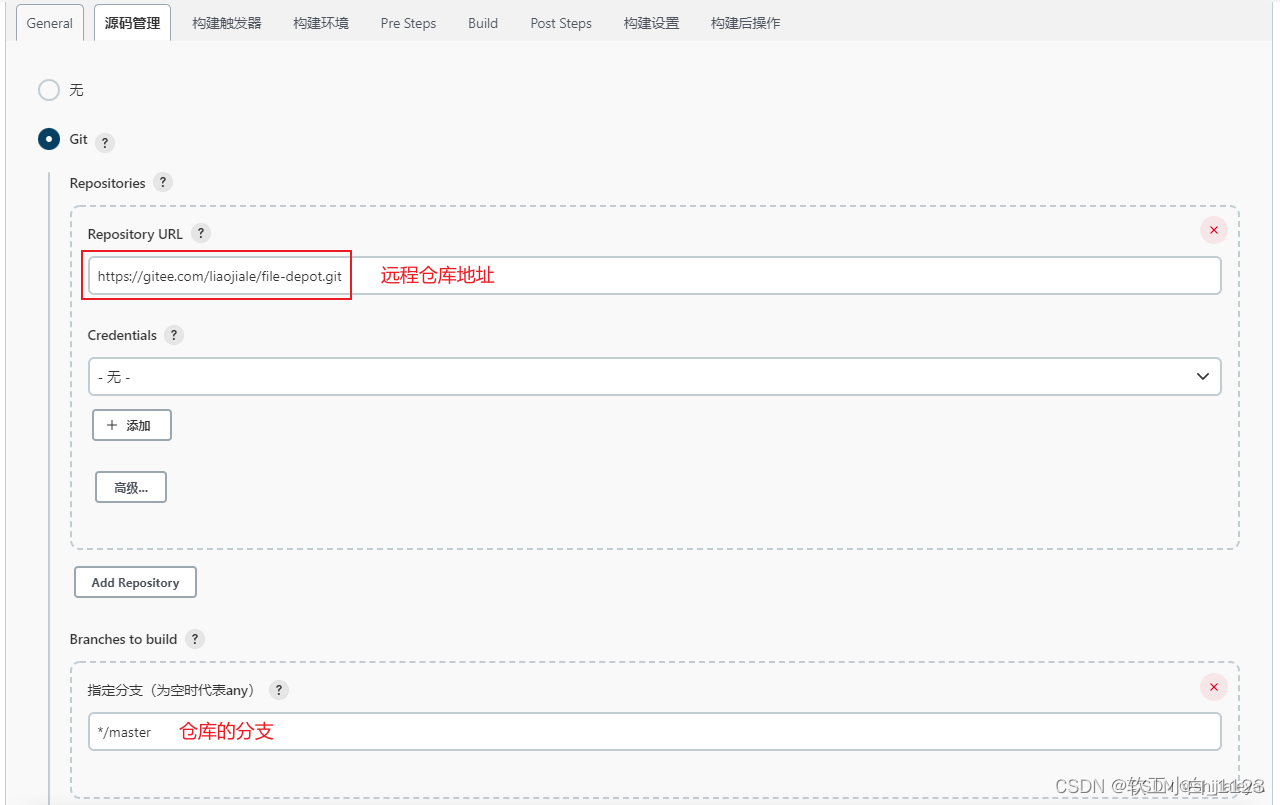Click the 添加 credentials button

tap(132, 425)
